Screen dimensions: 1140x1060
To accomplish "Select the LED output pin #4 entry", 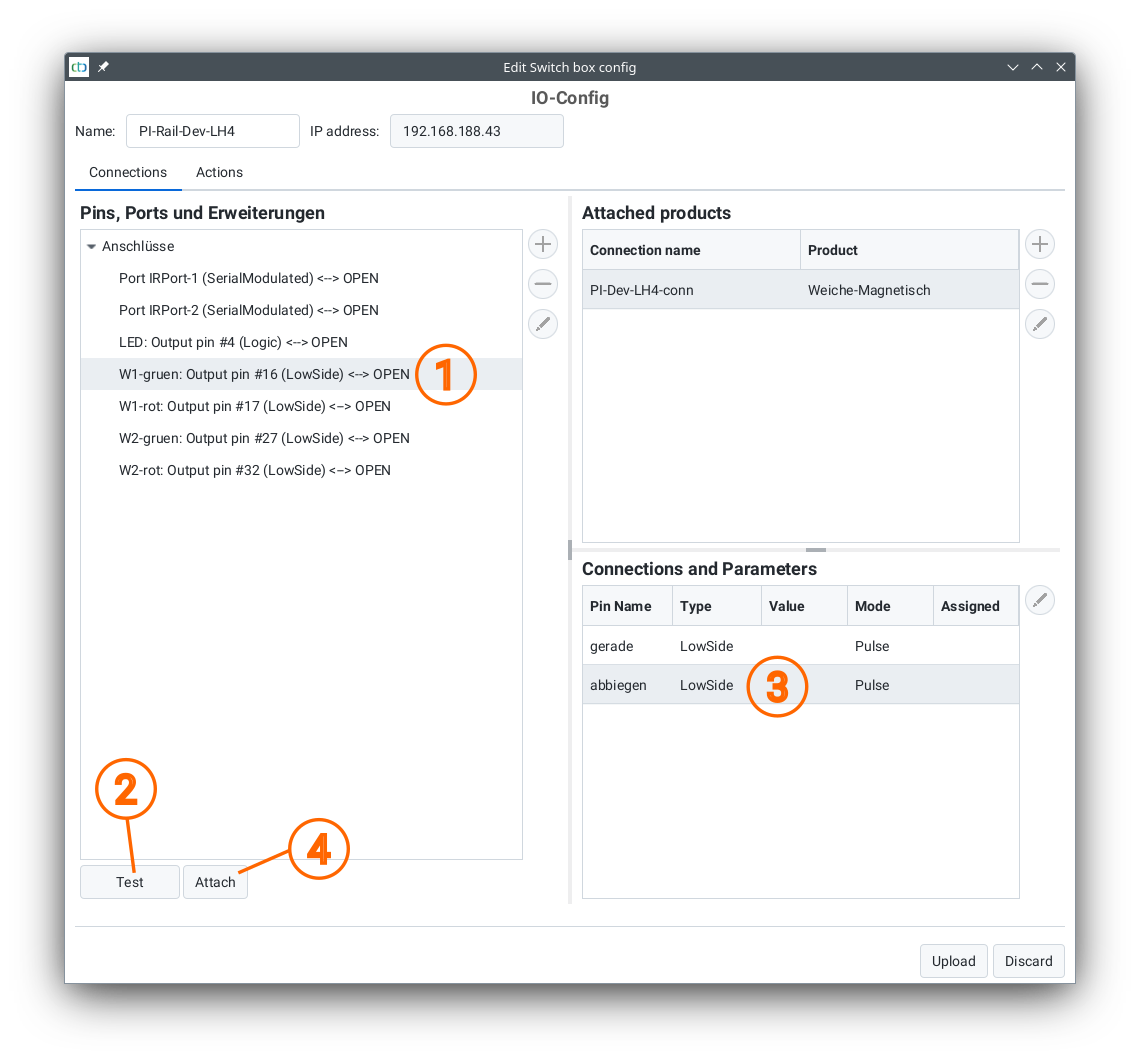I will 233,342.
